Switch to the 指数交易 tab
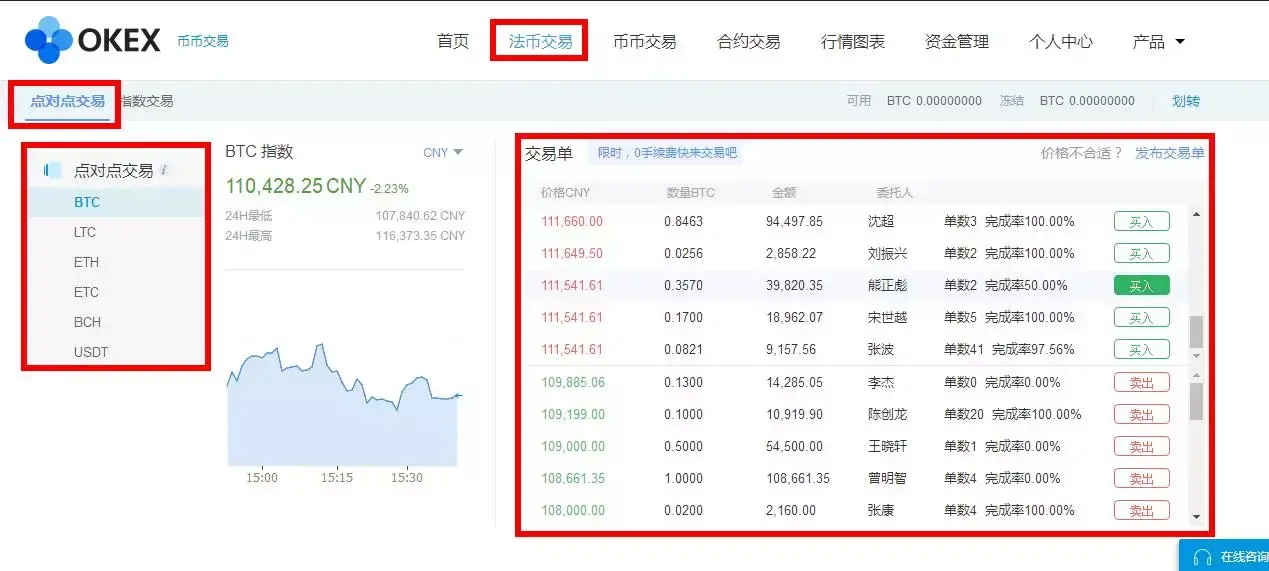The height and width of the screenshot is (571, 1269). [147, 101]
